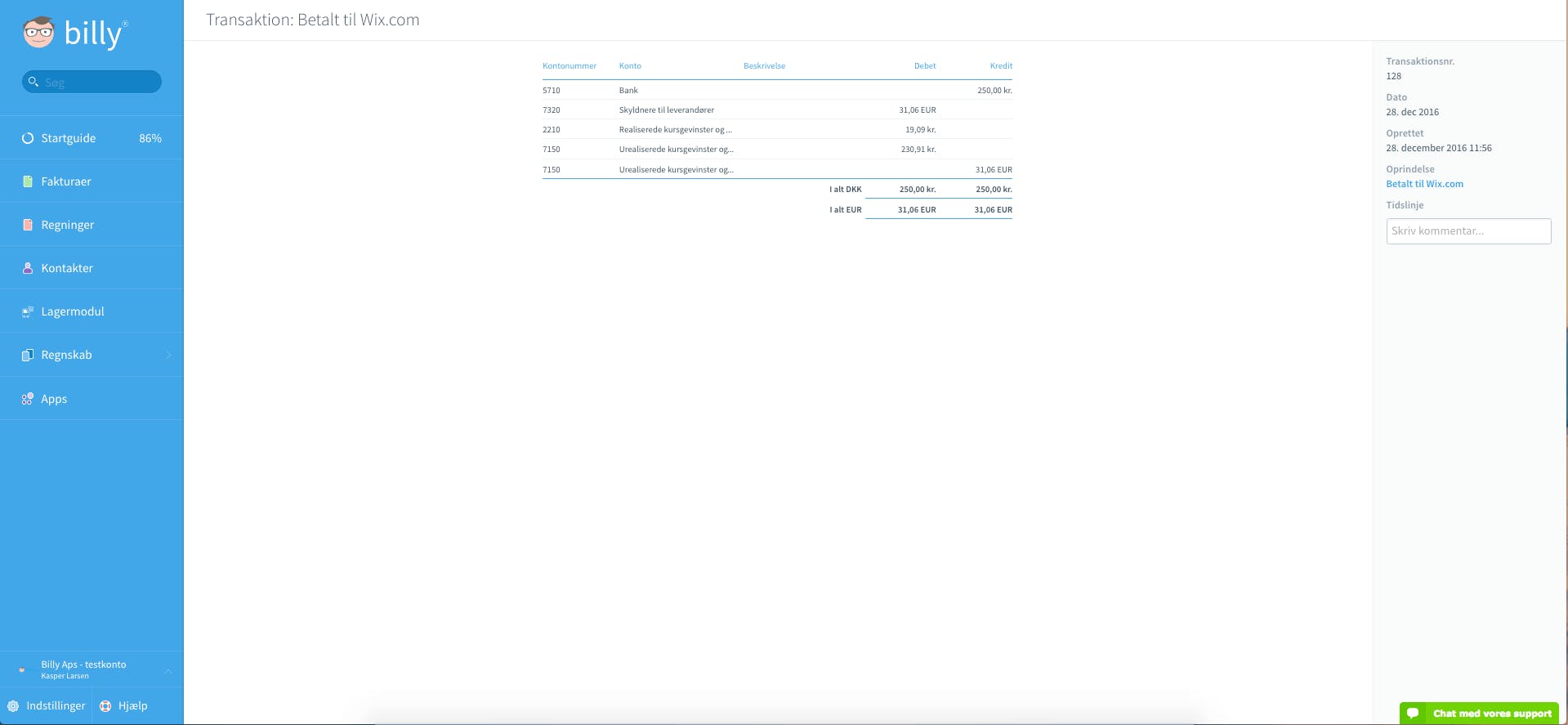This screenshot has height=725, width=1568.
Task: Click the Kontonummer column header
Action: [570, 65]
